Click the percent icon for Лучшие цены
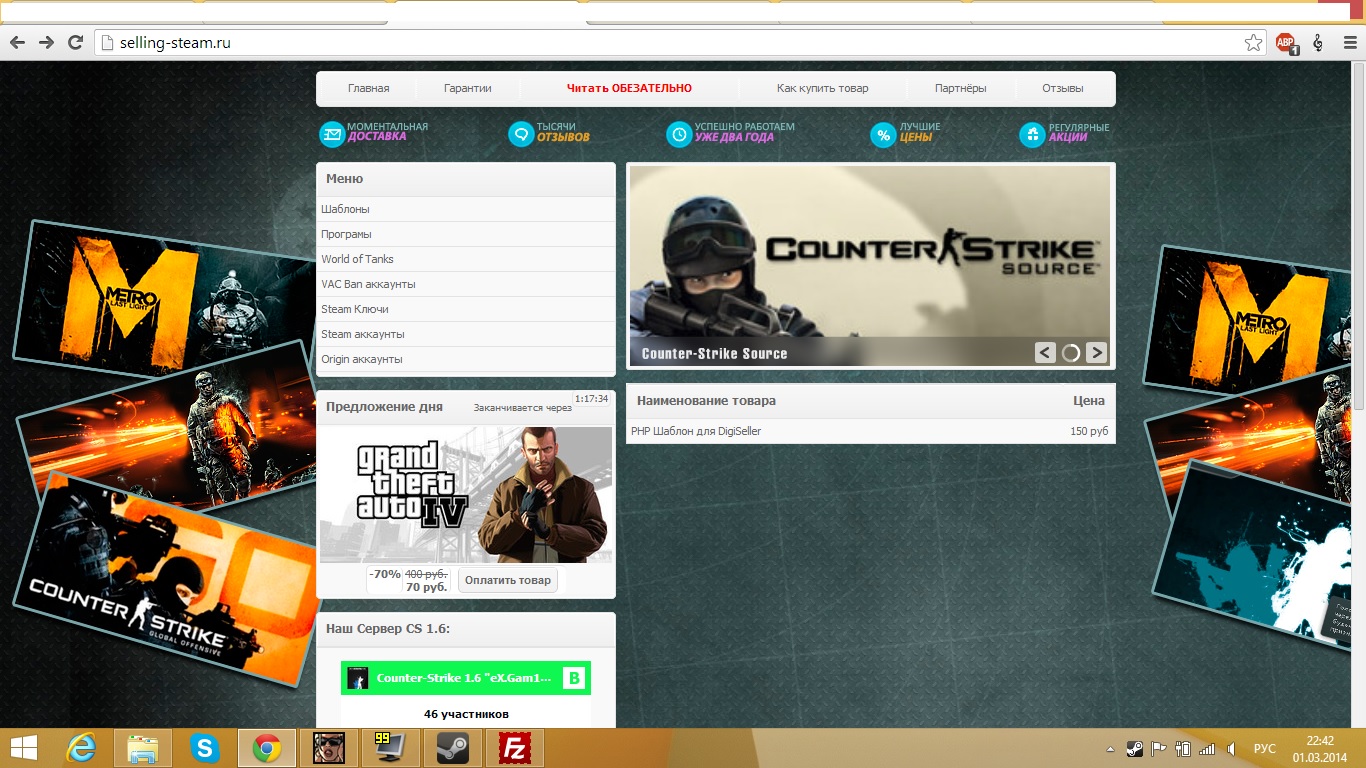The width and height of the screenshot is (1366, 768). [x=883, y=134]
